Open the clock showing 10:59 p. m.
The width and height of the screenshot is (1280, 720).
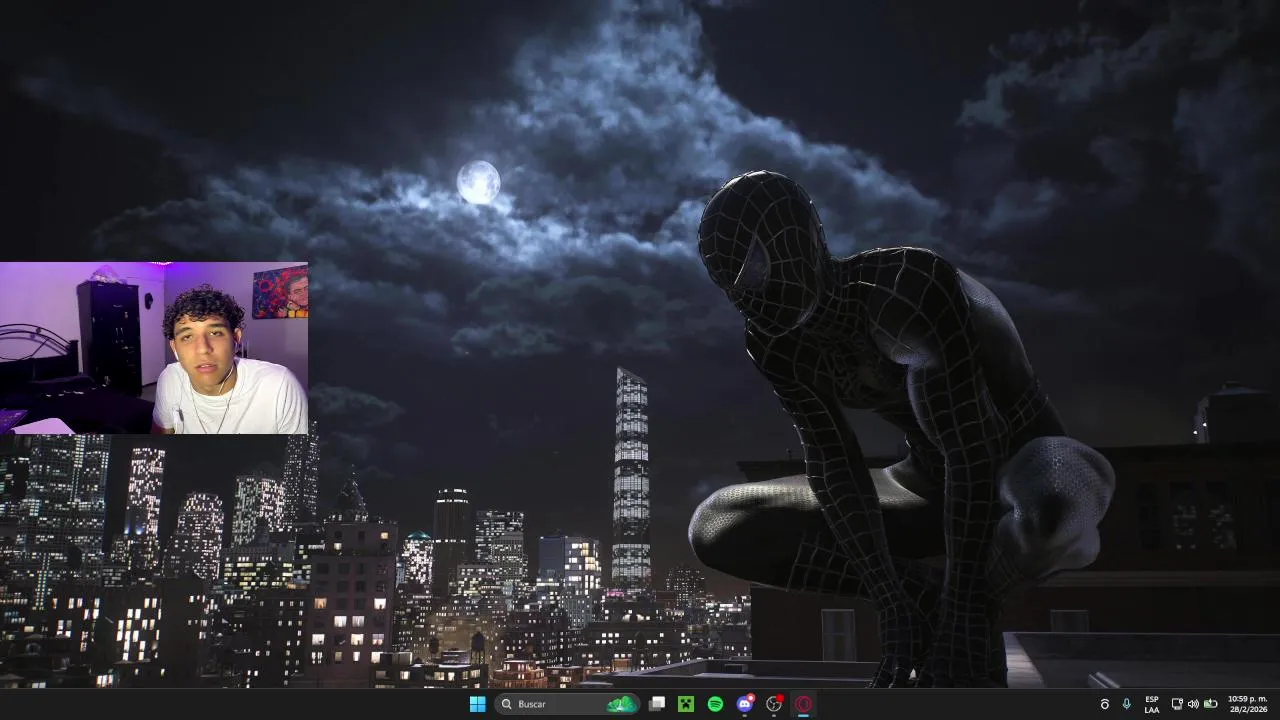(1247, 704)
